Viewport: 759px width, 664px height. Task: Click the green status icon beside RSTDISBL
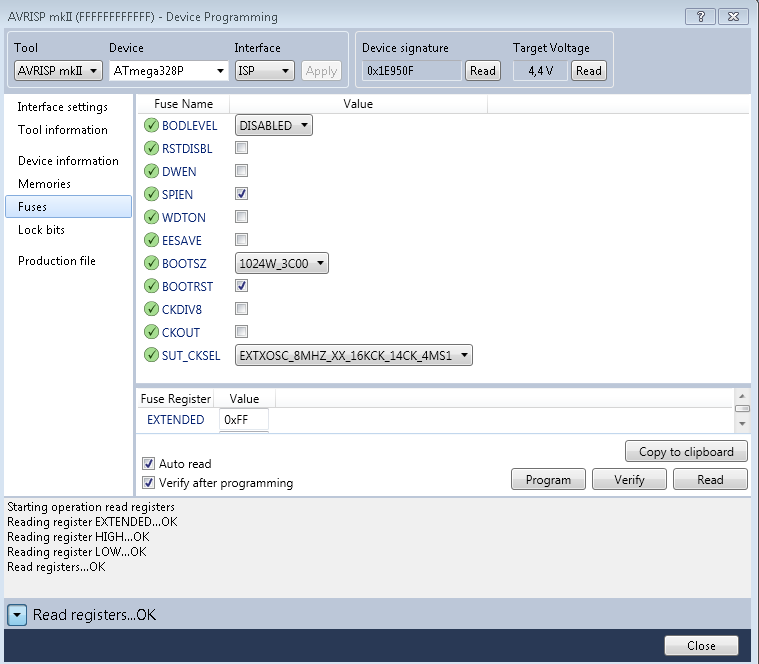tap(152, 148)
